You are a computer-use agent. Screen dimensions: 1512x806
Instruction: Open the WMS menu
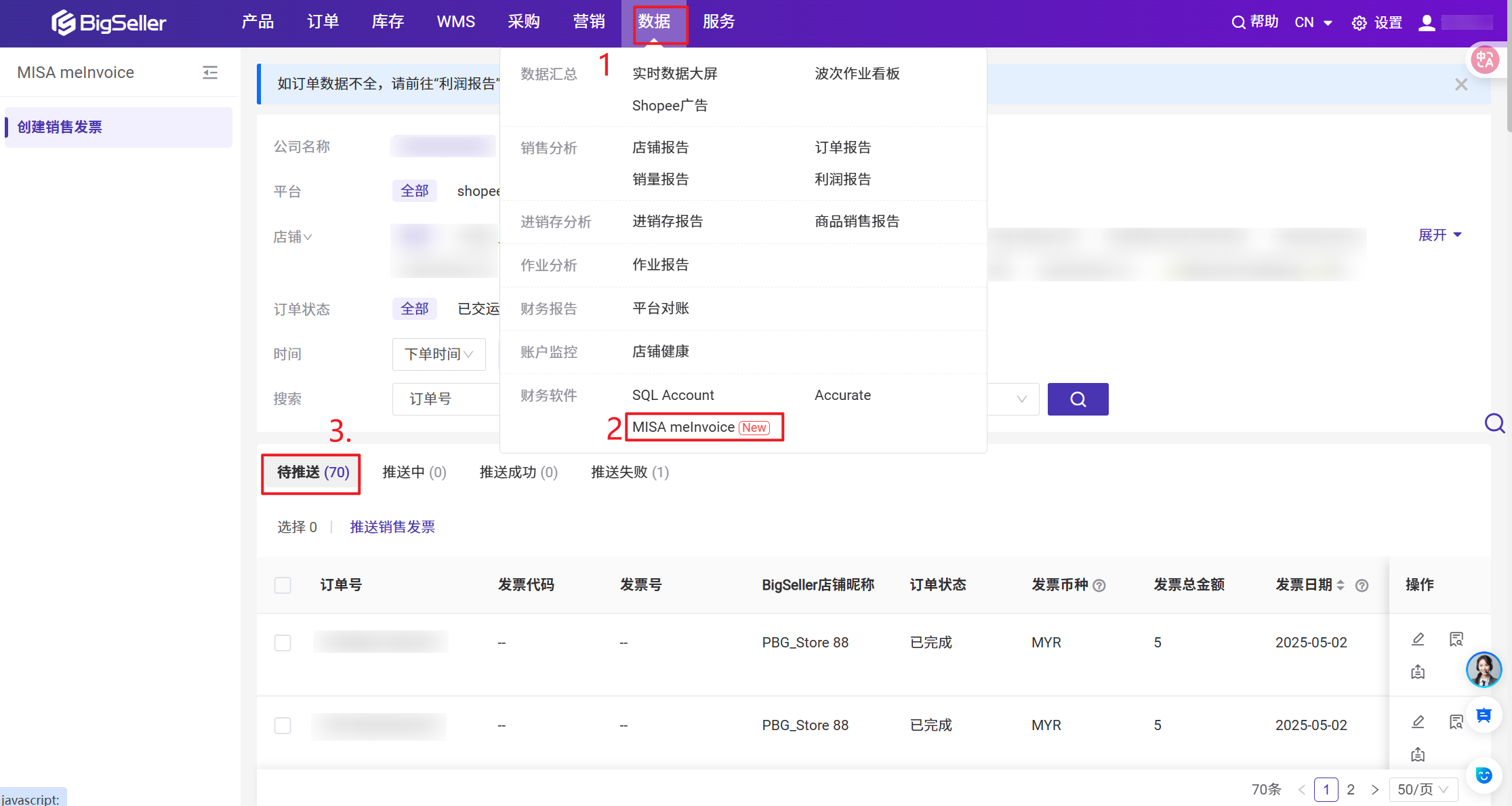pos(456,22)
